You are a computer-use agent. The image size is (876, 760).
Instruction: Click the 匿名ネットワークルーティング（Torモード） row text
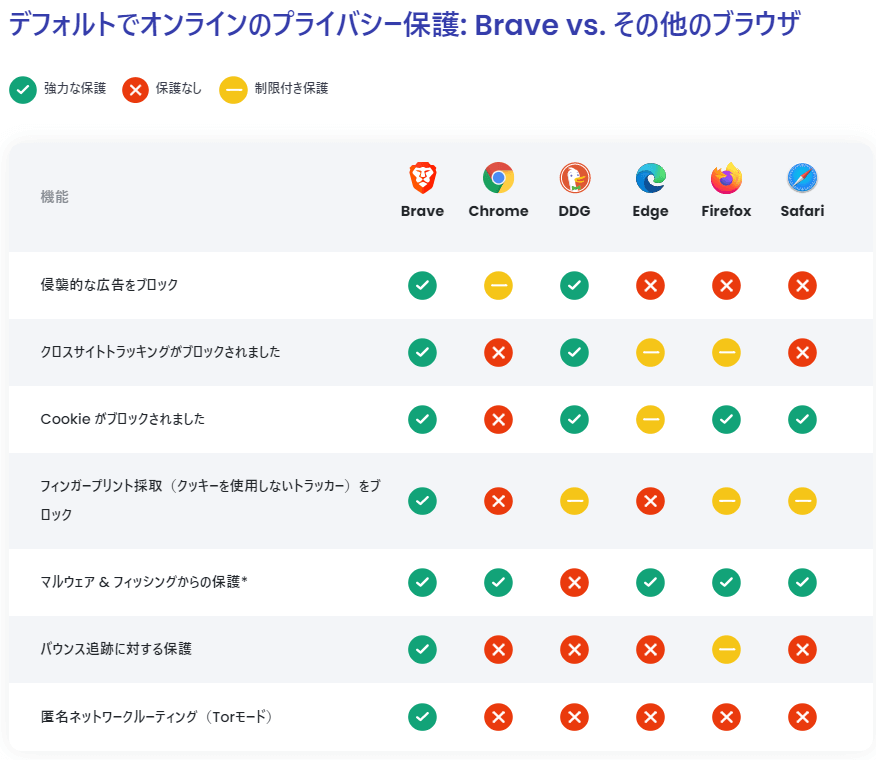(x=156, y=716)
